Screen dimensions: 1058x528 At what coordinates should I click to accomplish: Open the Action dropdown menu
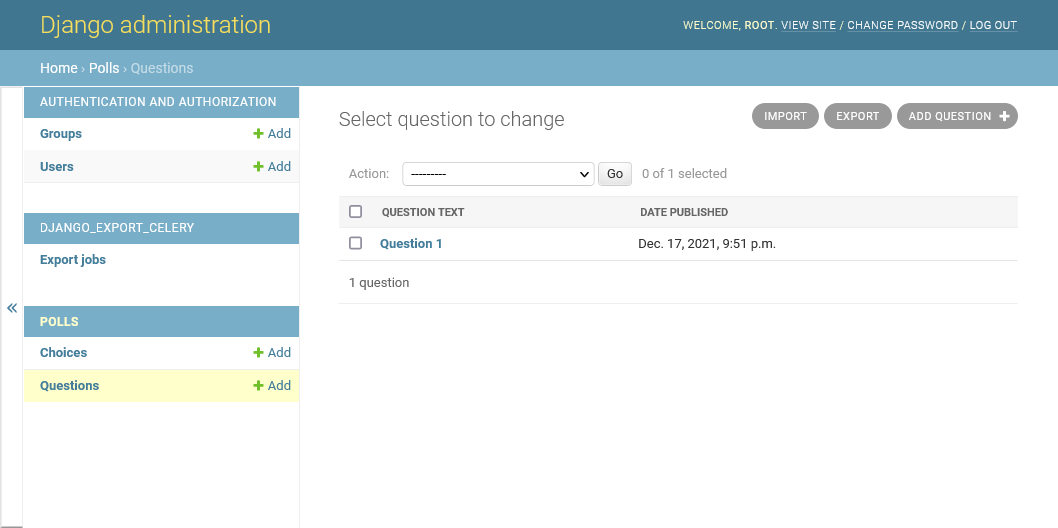(x=498, y=174)
